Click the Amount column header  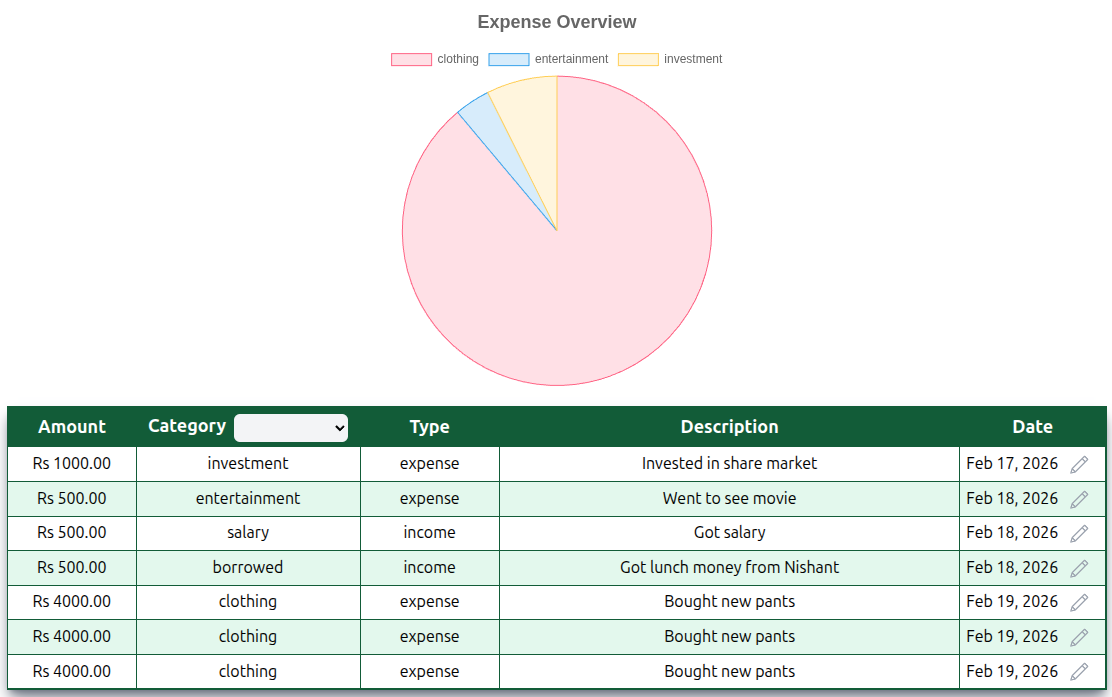pos(72,427)
